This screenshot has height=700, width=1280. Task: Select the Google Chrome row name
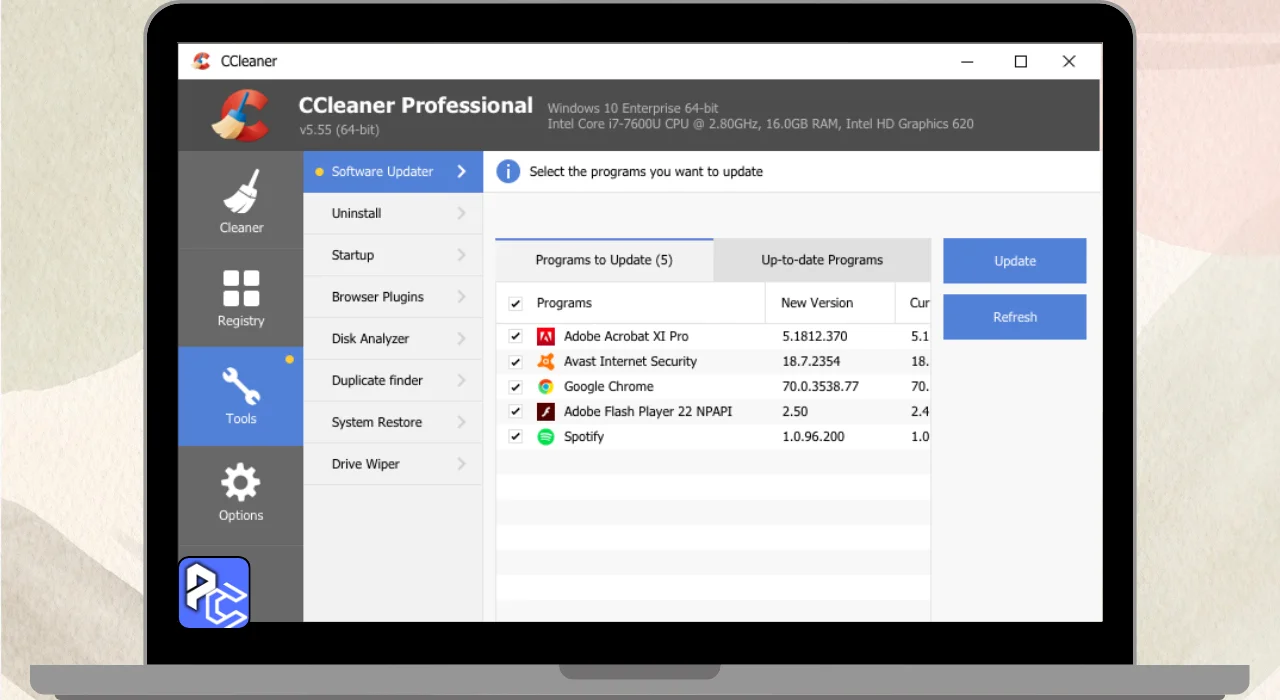[608, 386]
